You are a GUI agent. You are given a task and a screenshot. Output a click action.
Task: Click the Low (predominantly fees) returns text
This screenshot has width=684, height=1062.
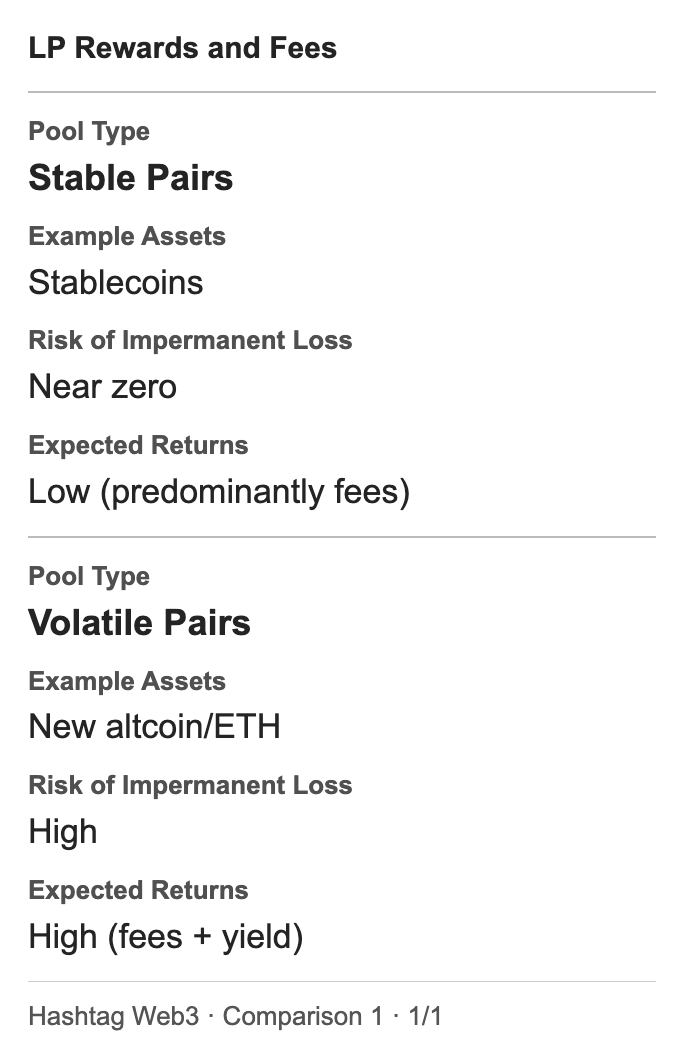219,492
